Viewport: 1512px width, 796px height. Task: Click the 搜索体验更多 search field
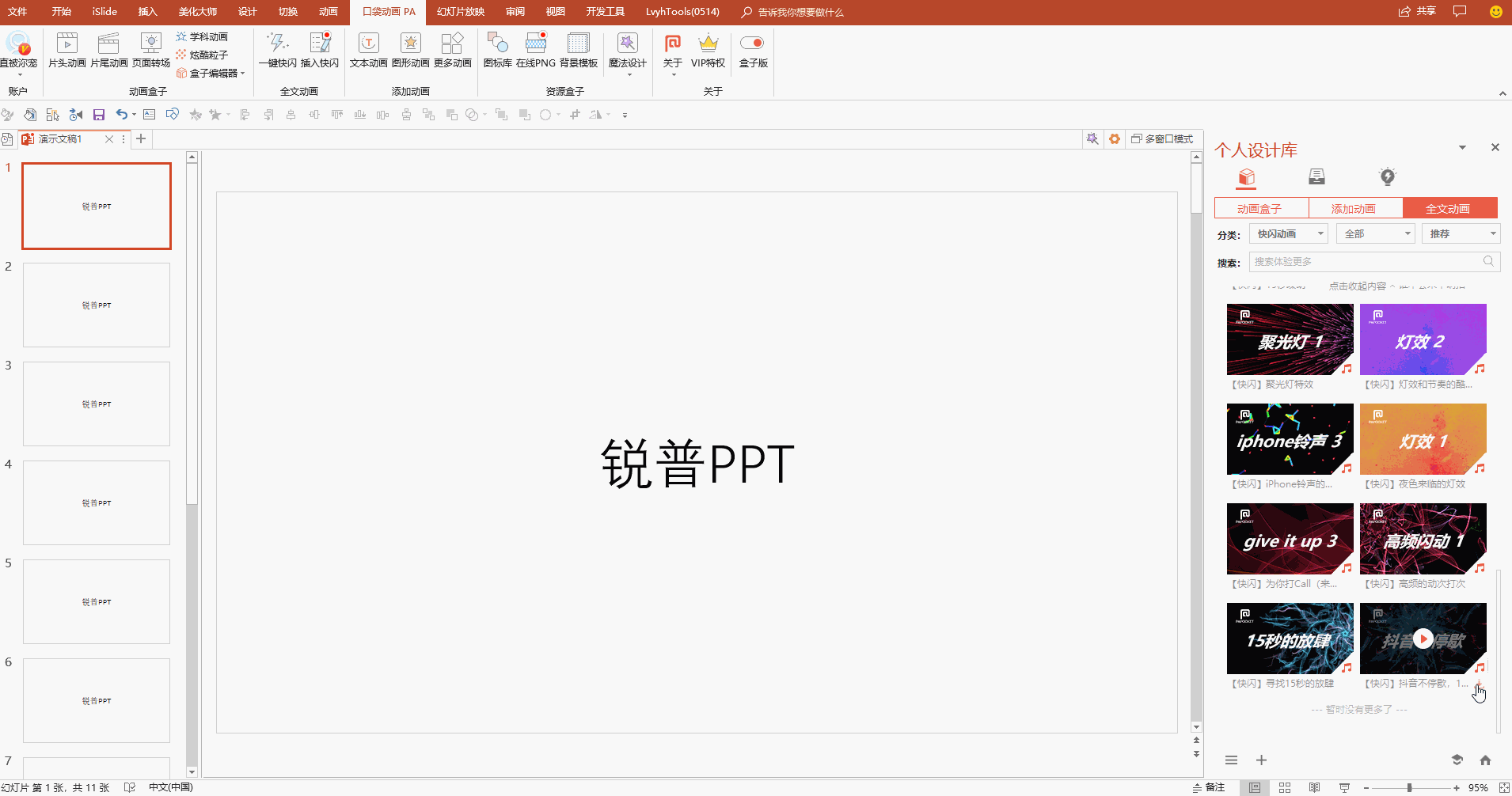tap(1374, 262)
